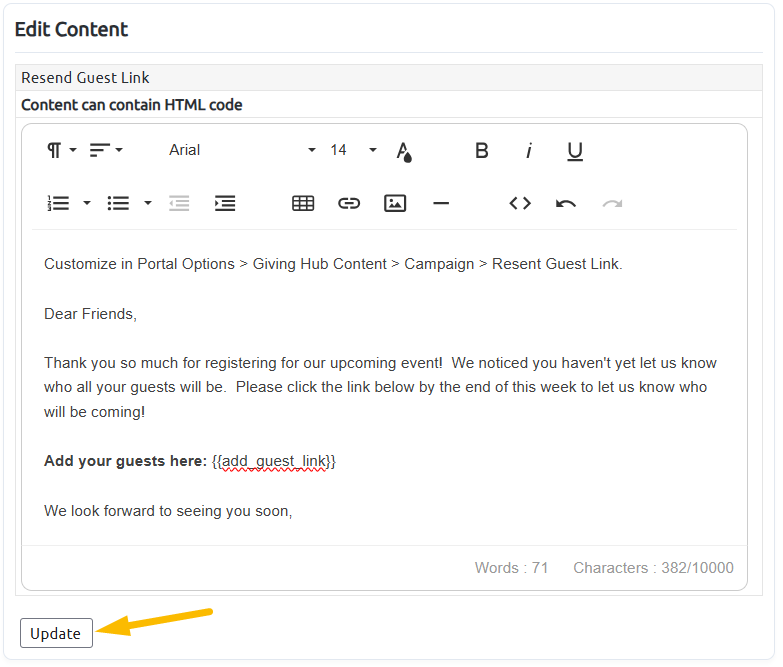
Task: Click the Resend Guest Link title field
Action: 389,78
